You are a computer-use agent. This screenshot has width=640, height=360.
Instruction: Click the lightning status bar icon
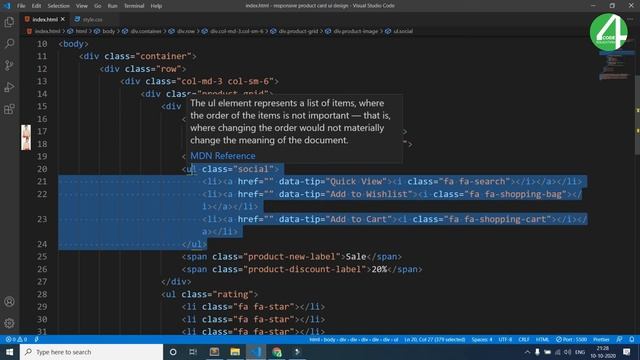tap(36, 339)
